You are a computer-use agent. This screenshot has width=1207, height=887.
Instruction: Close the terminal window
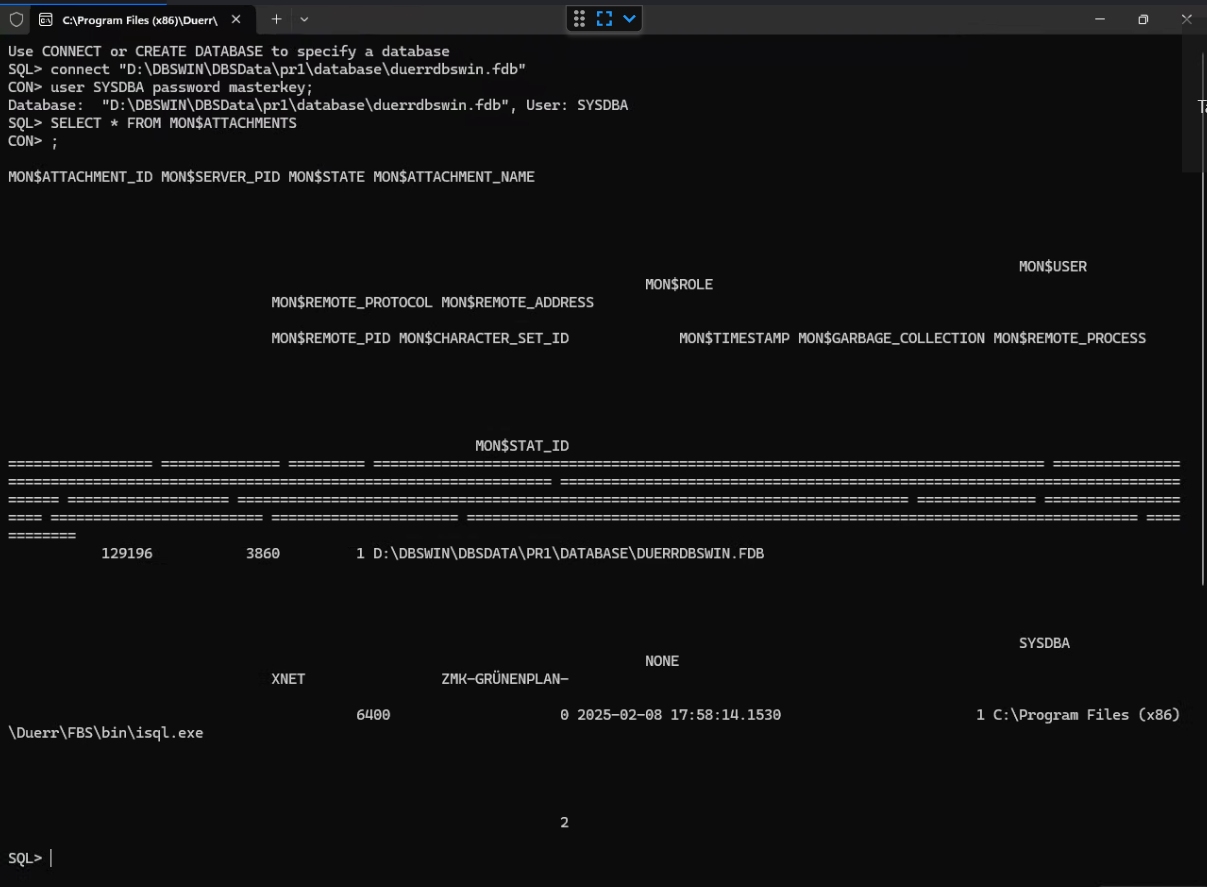1187,19
